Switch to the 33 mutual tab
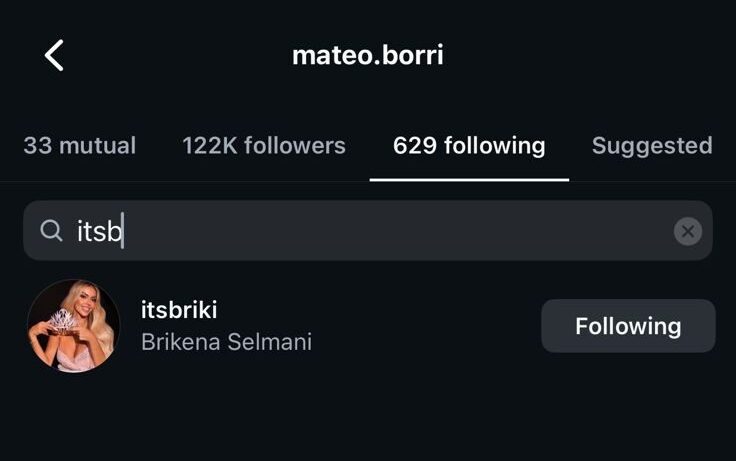 point(79,145)
